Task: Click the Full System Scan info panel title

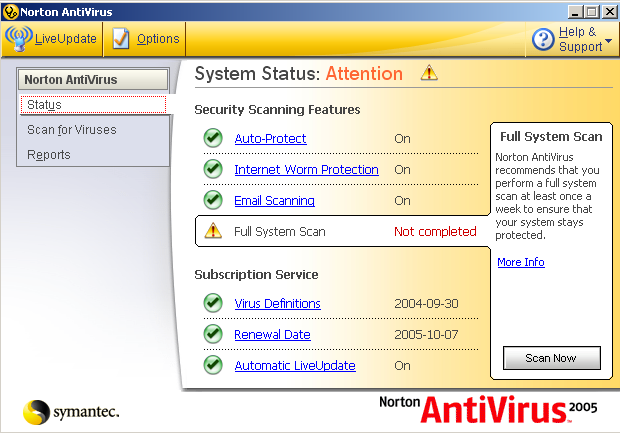Action: pyautogui.click(x=551, y=136)
